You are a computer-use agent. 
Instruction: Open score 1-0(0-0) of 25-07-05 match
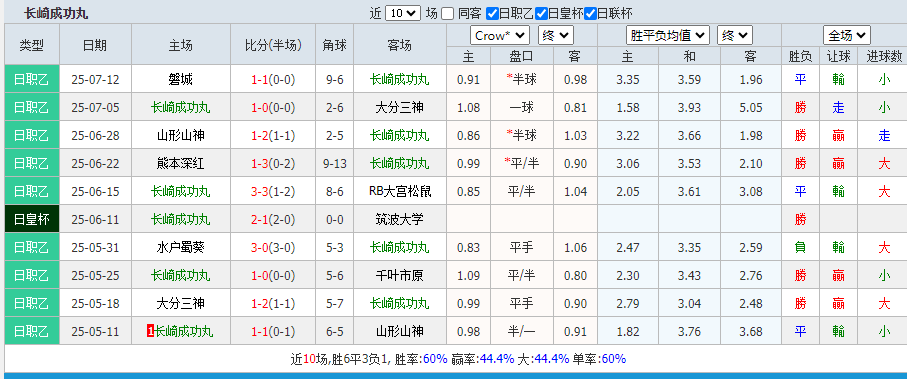tap(273, 108)
